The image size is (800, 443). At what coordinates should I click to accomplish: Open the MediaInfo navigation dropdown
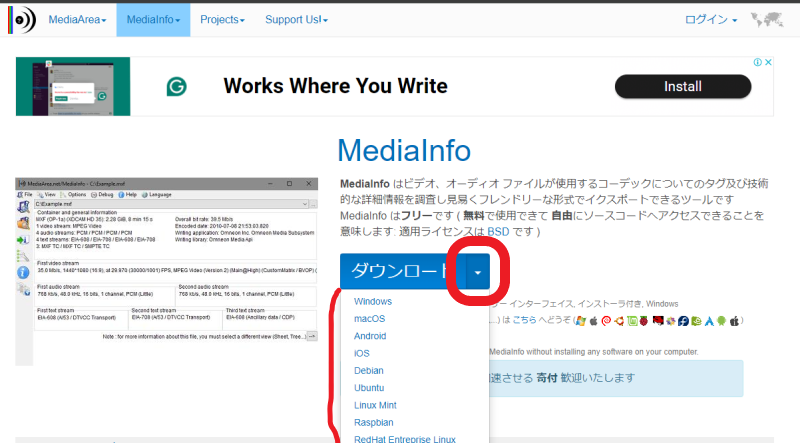coord(153,19)
